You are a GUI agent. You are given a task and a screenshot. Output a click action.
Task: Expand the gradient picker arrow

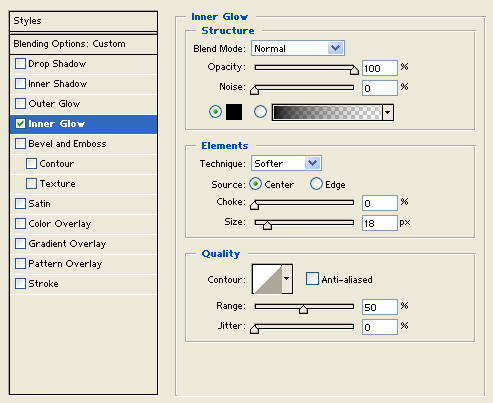pos(388,112)
